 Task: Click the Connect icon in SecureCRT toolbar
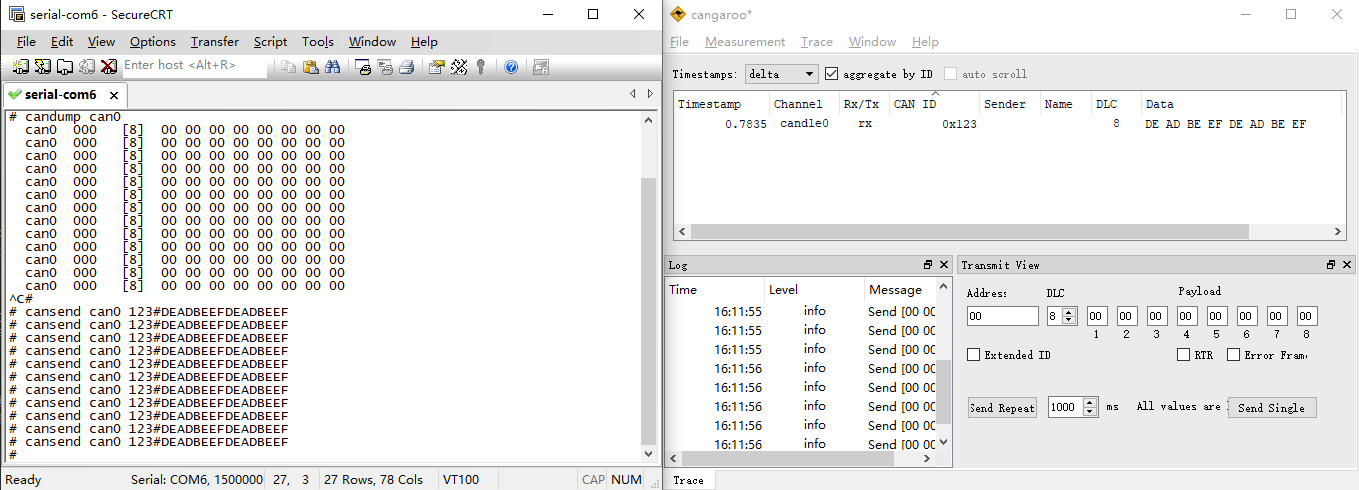[20, 67]
